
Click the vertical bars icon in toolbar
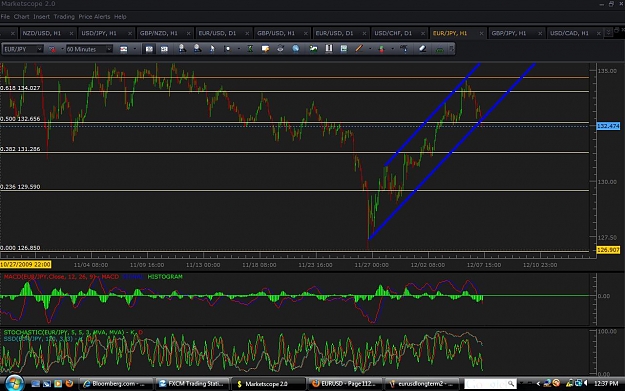click(x=329, y=49)
